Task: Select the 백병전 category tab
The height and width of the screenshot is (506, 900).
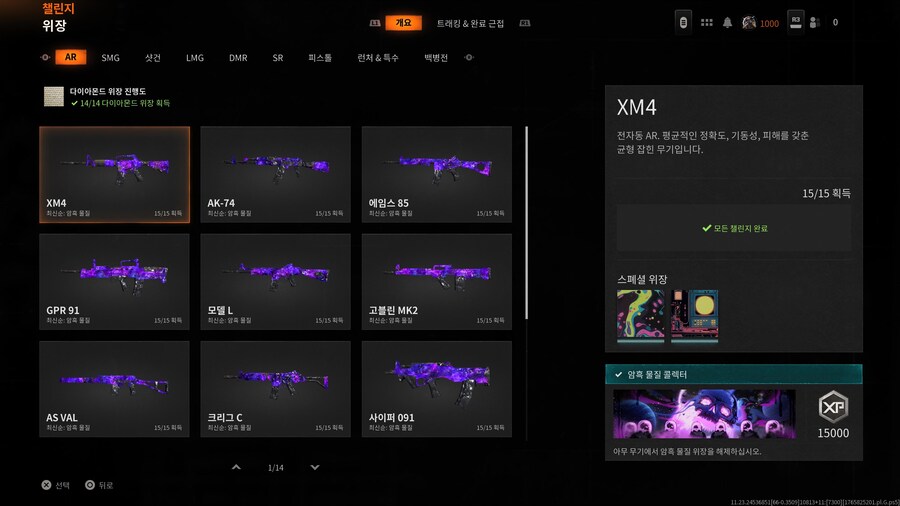Action: click(x=436, y=58)
